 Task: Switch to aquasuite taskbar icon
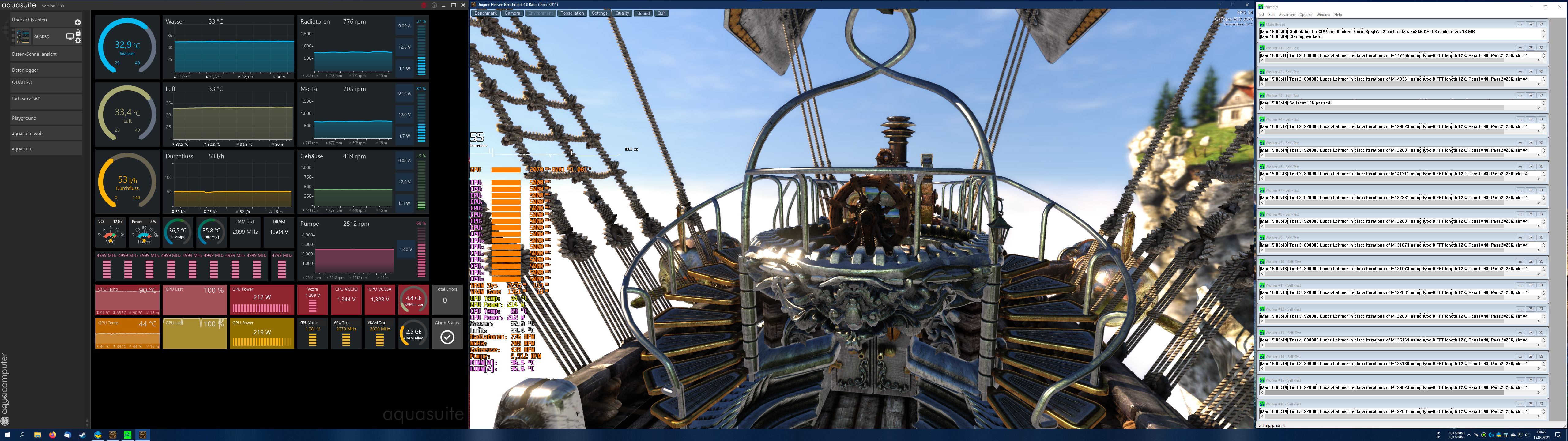click(97, 435)
